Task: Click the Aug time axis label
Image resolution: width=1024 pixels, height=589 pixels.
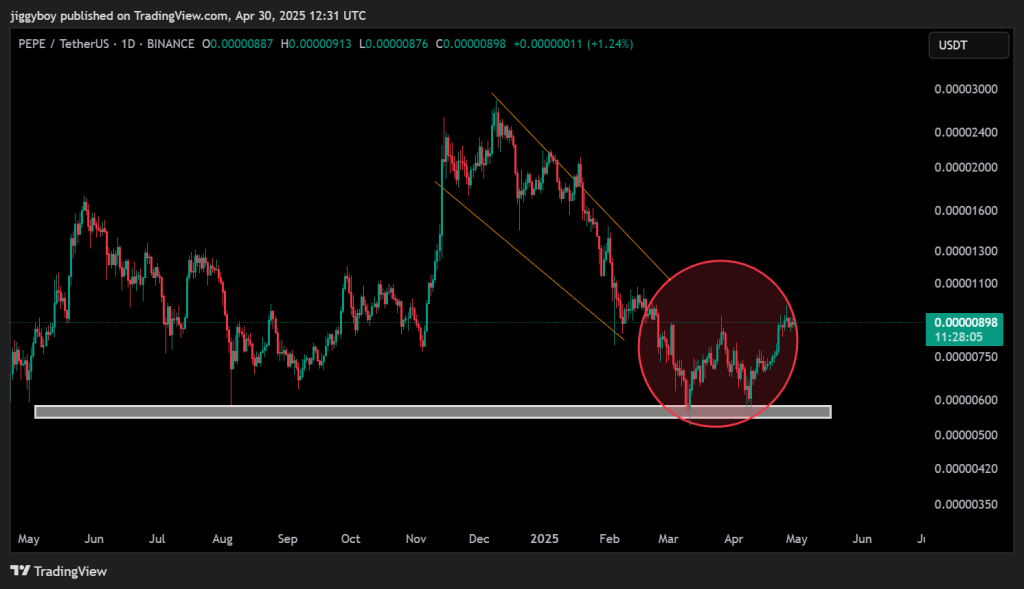Action: pyautogui.click(x=222, y=539)
